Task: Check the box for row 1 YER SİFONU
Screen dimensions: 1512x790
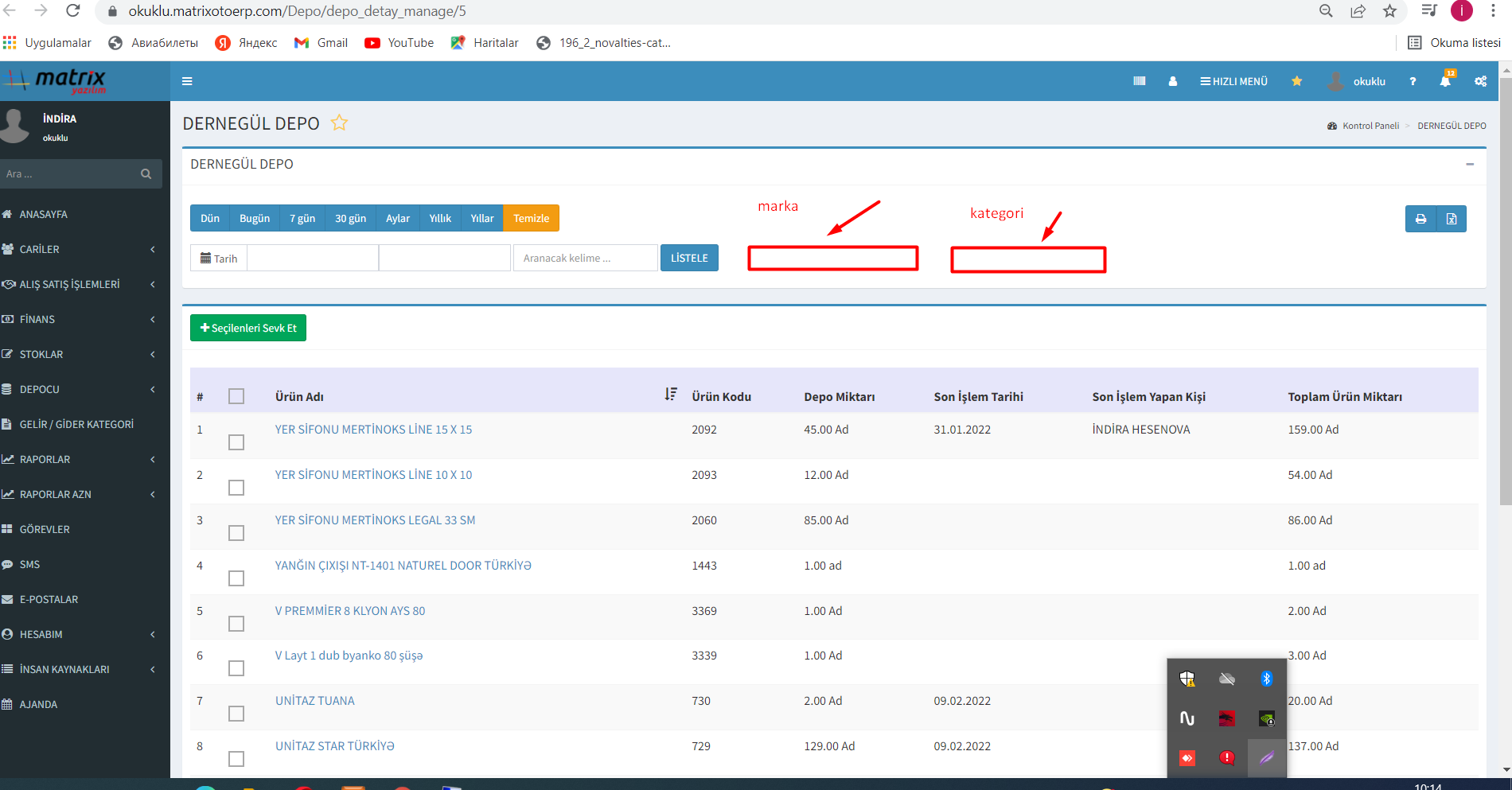Action: click(x=236, y=442)
